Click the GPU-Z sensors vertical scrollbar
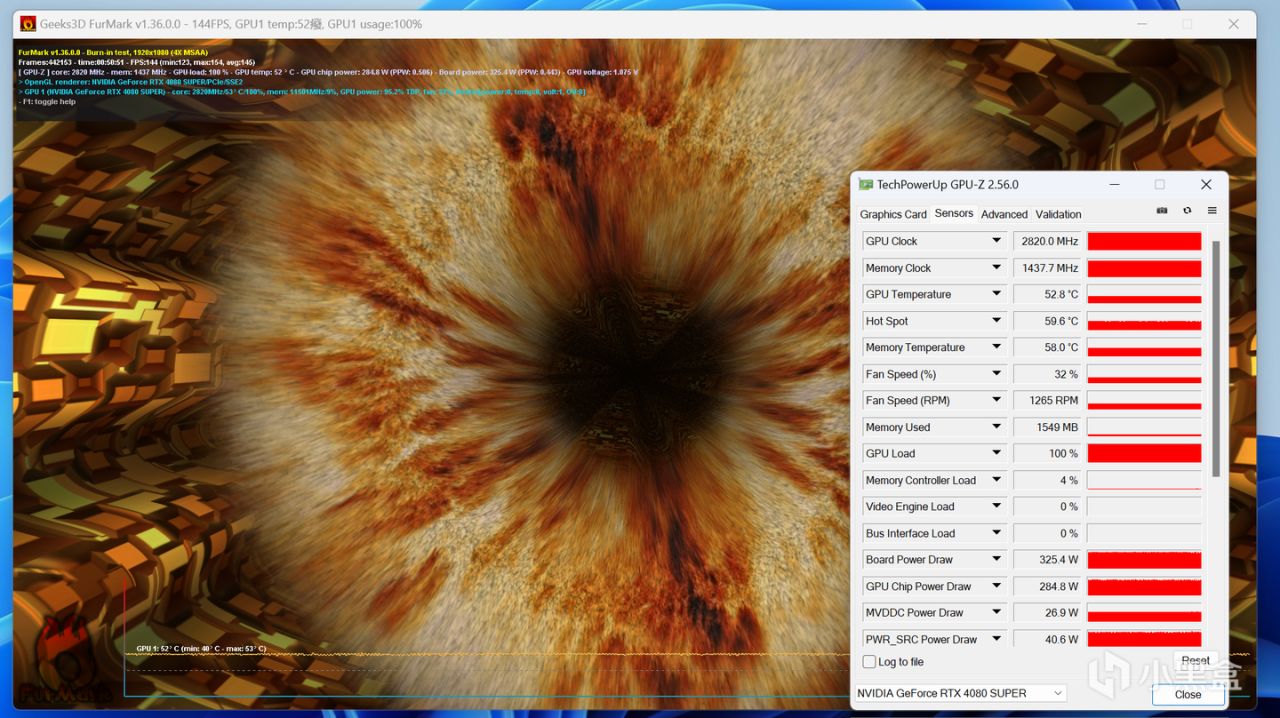1280x718 pixels. click(1216, 358)
